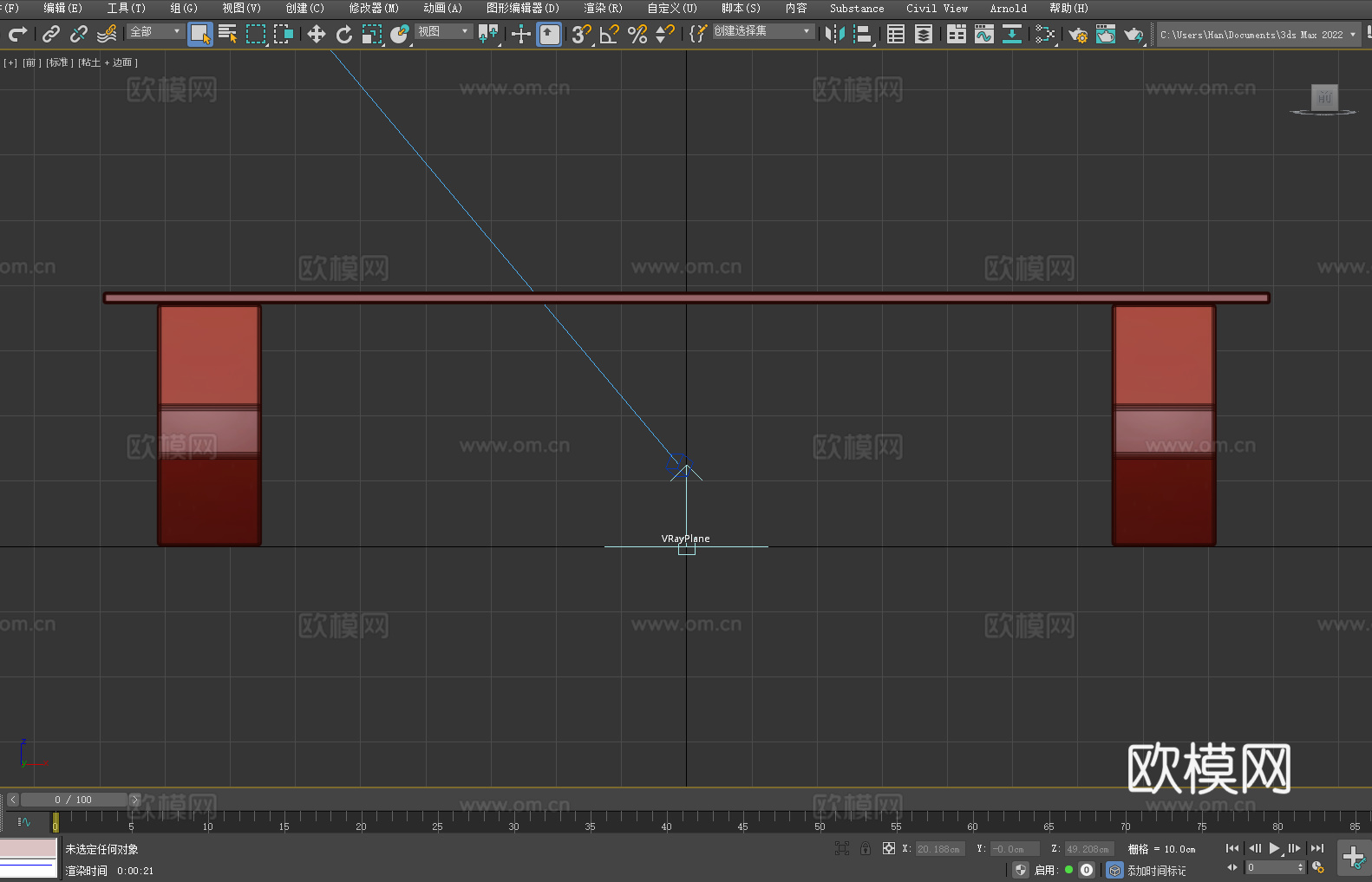The height and width of the screenshot is (882, 1372).
Task: Click the X coordinate field
Action: 940,849
